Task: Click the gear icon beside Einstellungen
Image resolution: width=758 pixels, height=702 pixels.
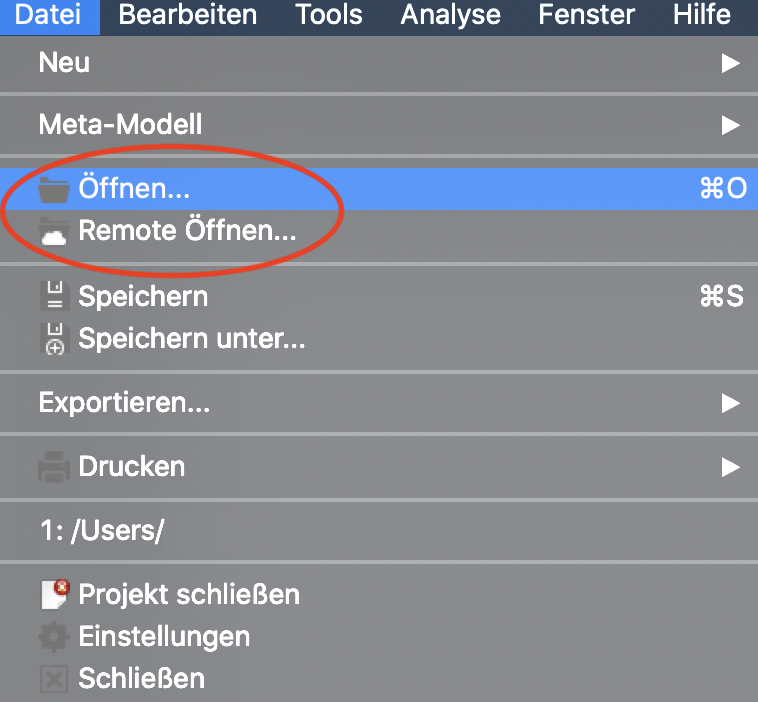Action: pyautogui.click(x=54, y=637)
